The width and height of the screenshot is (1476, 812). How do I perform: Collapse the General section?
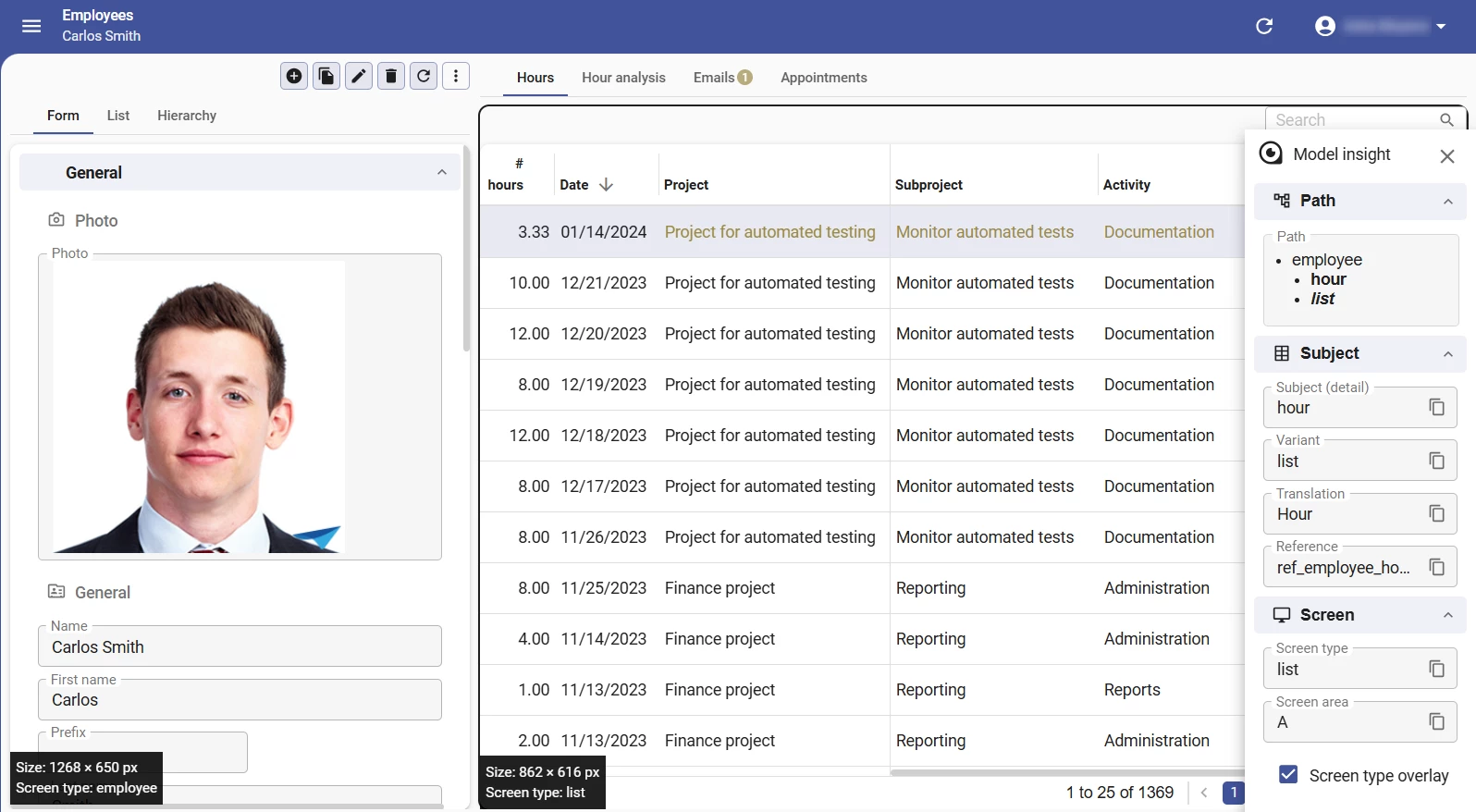[442, 172]
